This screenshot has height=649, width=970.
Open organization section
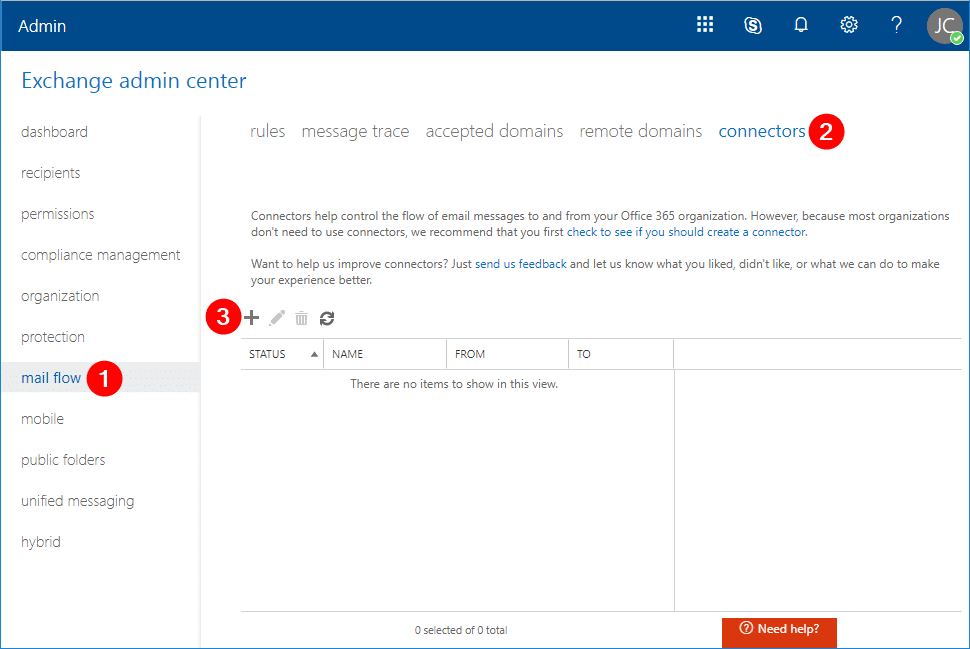[x=60, y=296]
